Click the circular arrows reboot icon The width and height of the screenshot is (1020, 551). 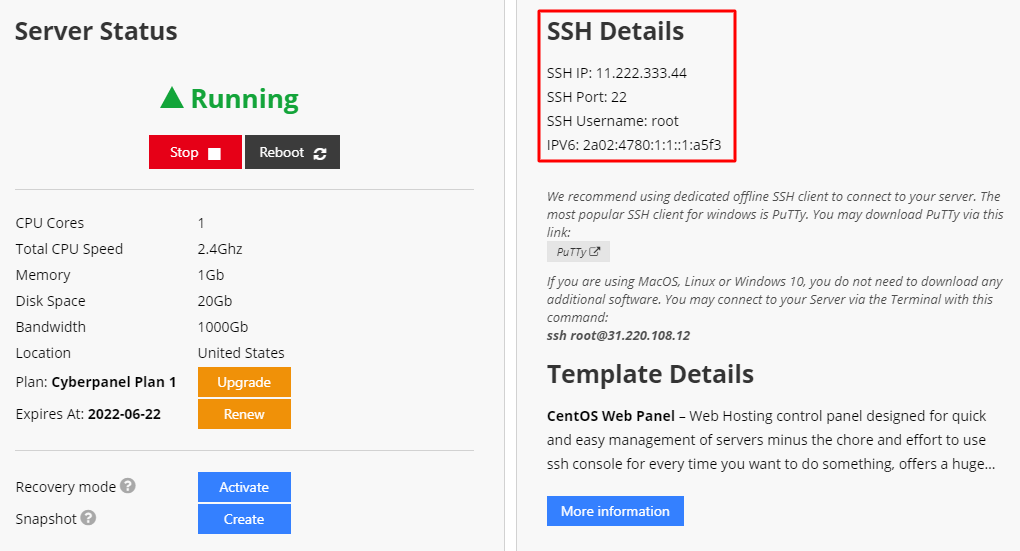point(319,154)
